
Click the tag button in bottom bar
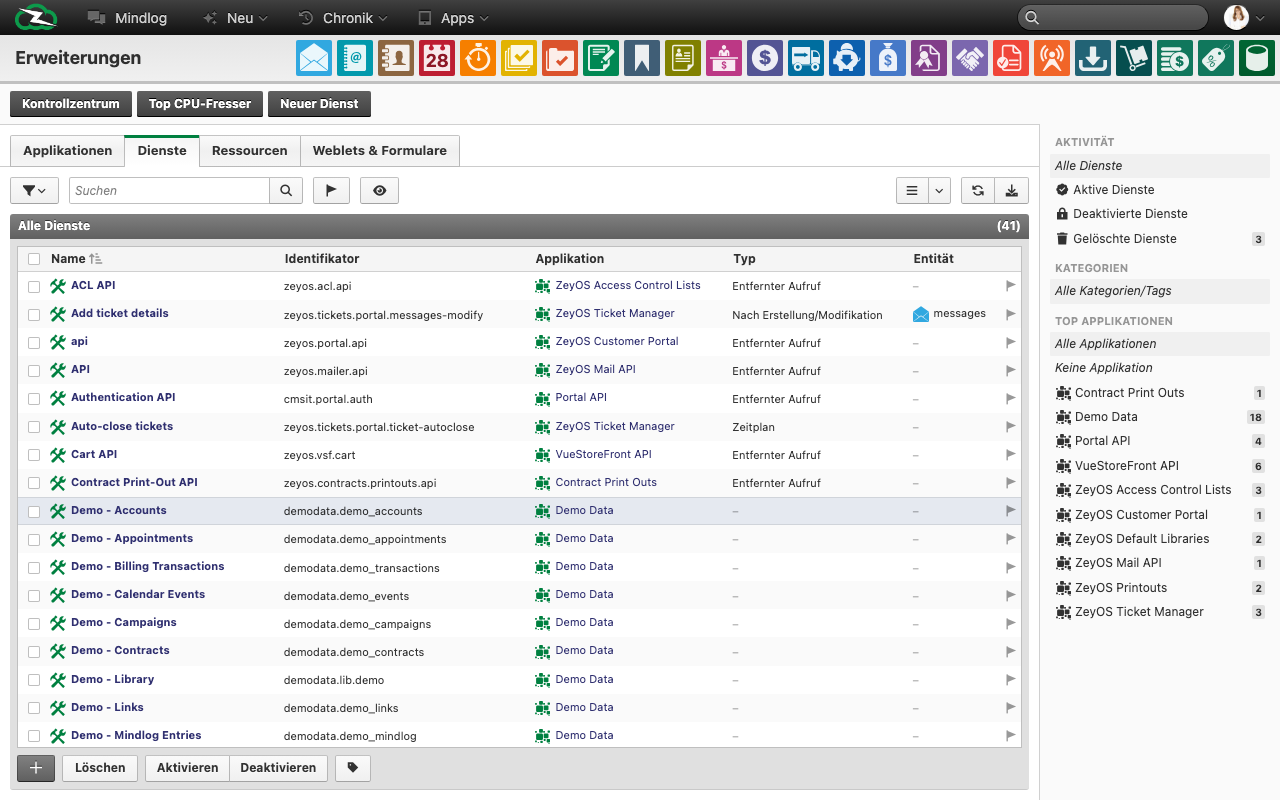click(x=353, y=768)
